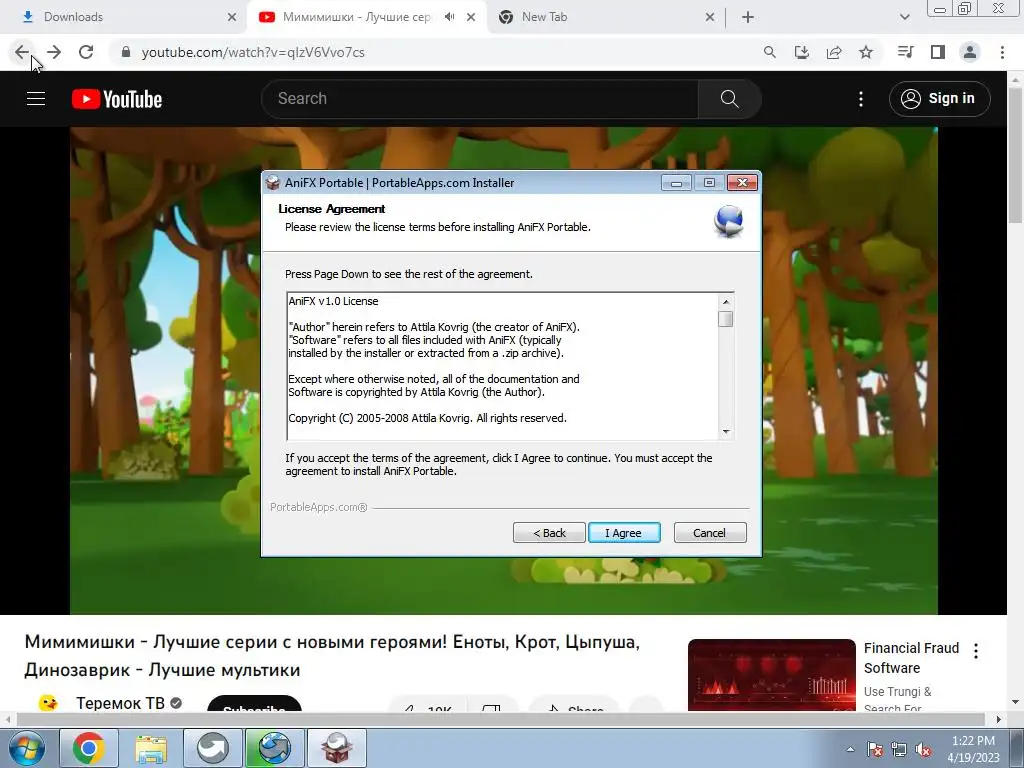
Task: Open Теремок ТВ channel name
Action: point(120,703)
